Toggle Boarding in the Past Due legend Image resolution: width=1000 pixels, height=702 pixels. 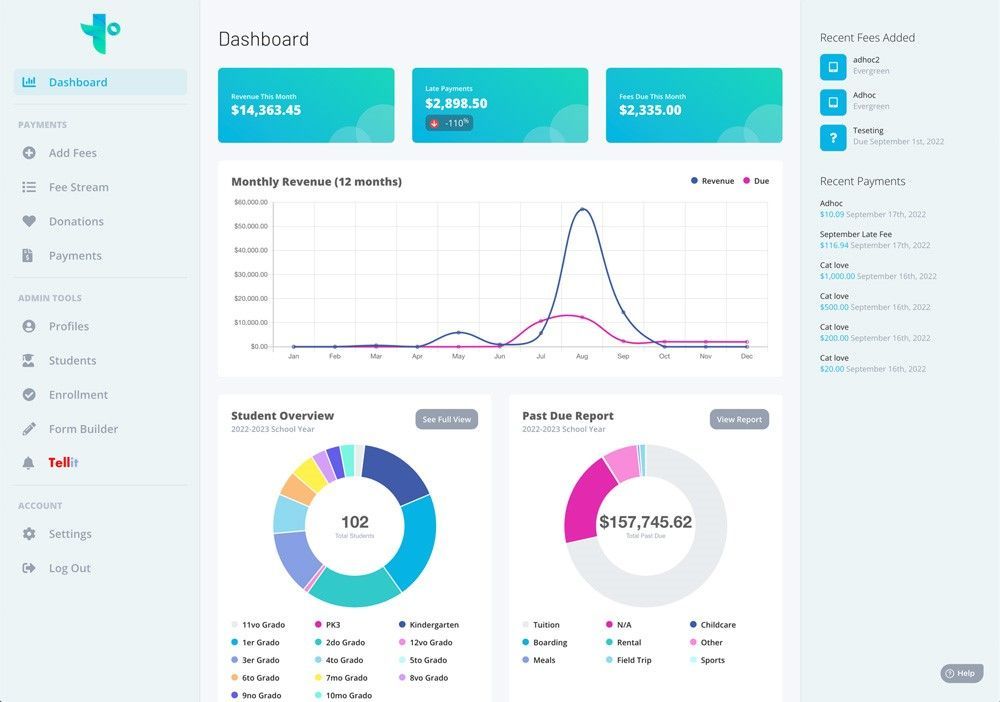(x=545, y=643)
